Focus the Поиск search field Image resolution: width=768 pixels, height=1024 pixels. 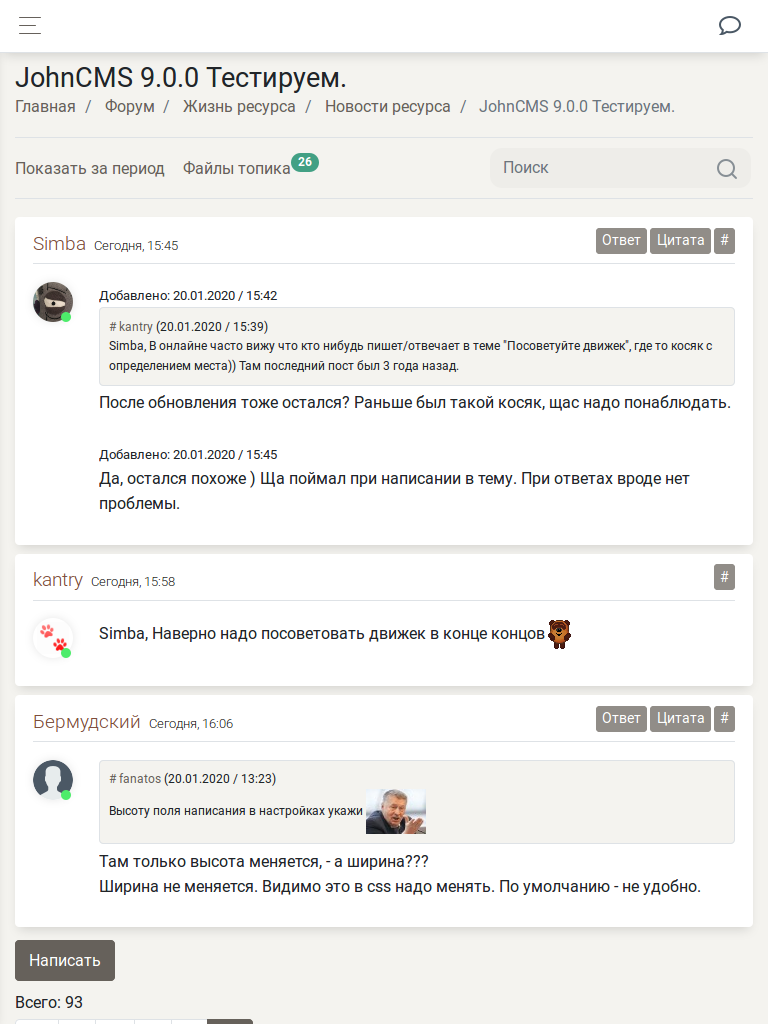tap(600, 168)
